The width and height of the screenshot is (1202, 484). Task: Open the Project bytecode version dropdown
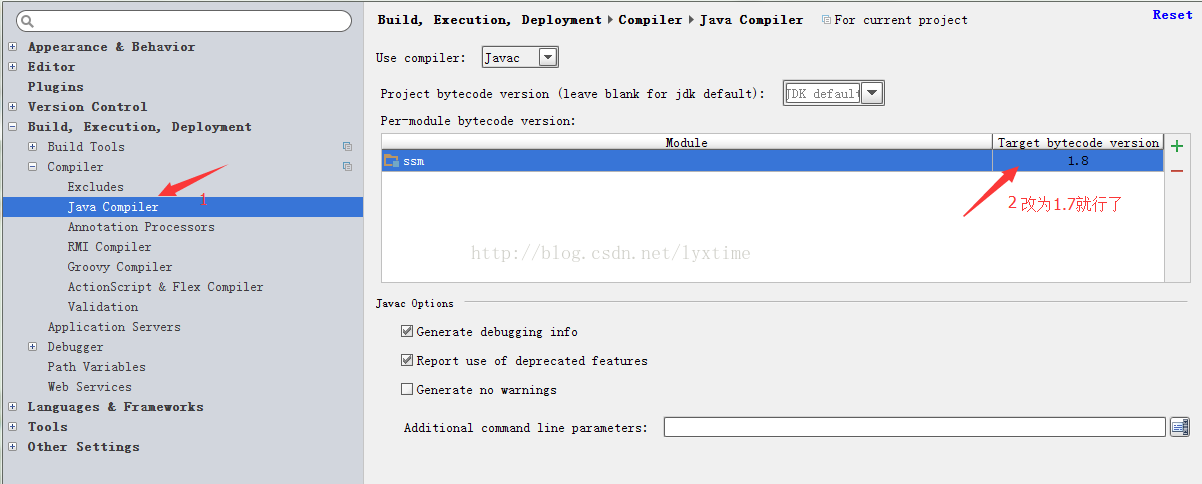872,93
